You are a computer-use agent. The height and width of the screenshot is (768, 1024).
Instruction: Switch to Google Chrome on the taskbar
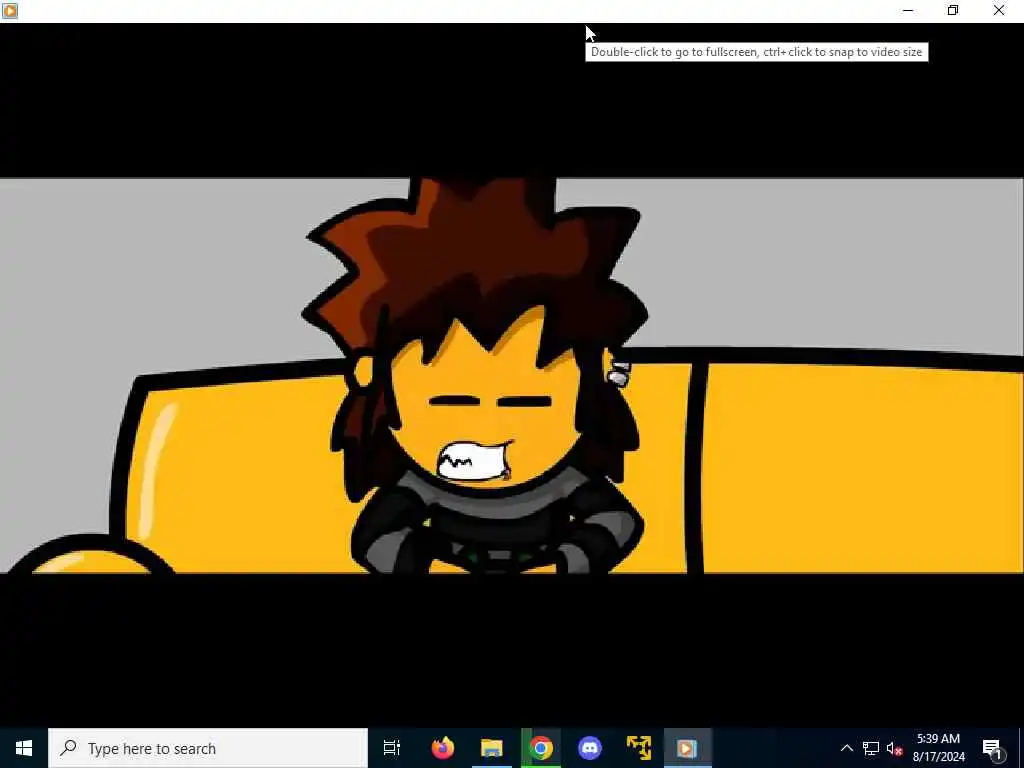tap(541, 748)
